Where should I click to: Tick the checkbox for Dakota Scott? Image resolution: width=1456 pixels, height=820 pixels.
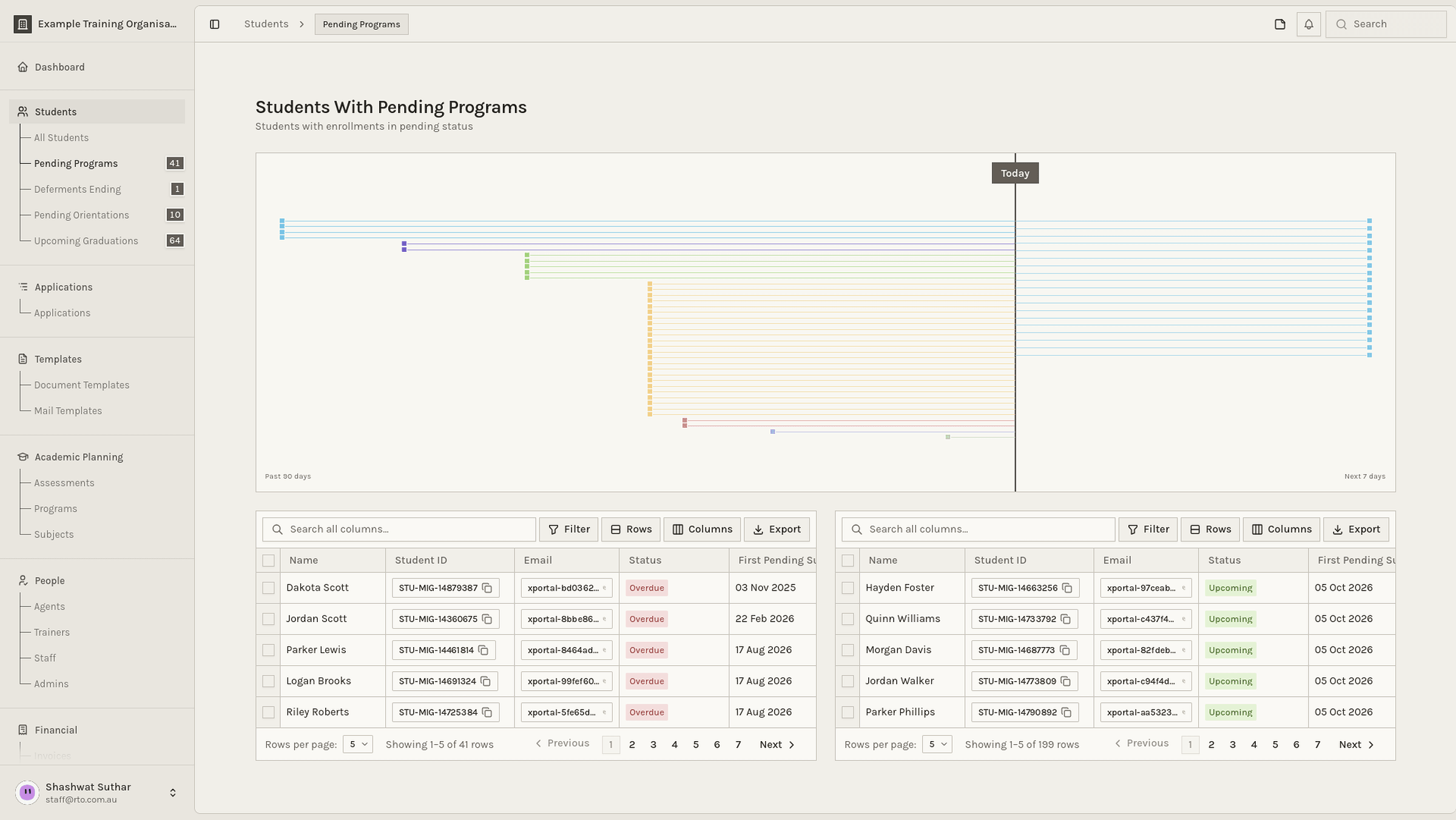tap(268, 588)
